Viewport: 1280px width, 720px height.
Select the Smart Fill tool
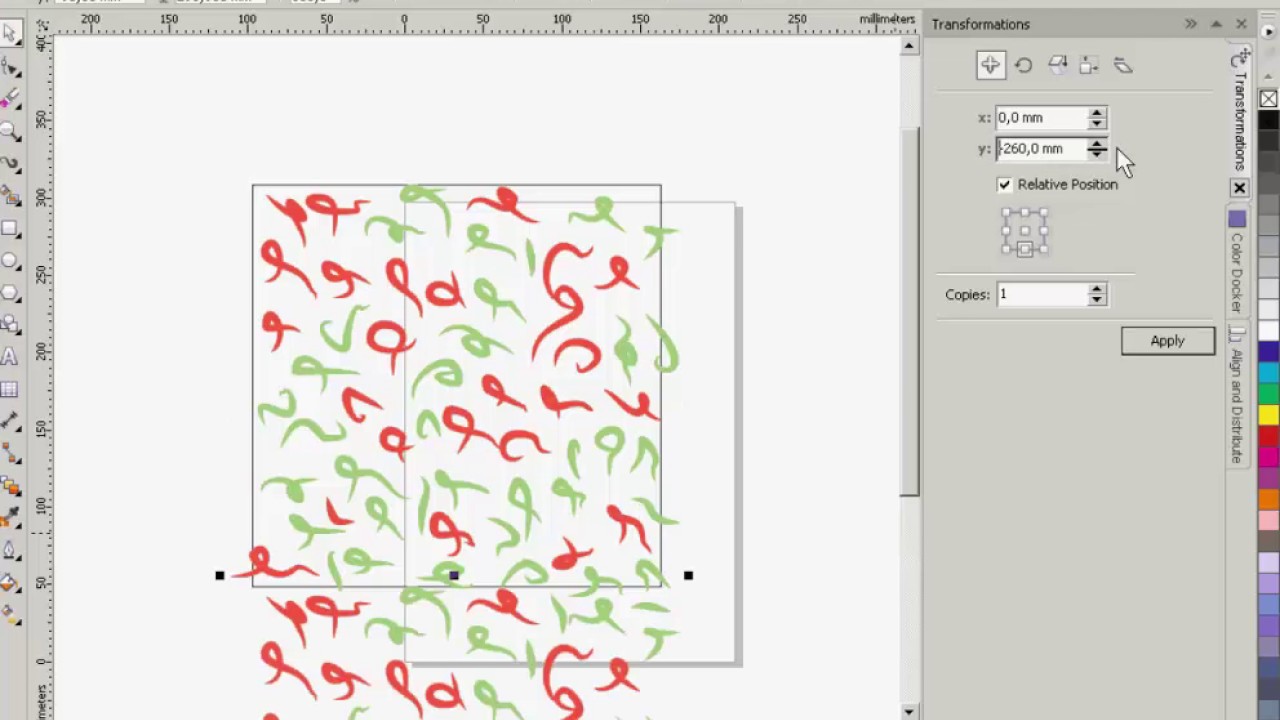[10, 195]
